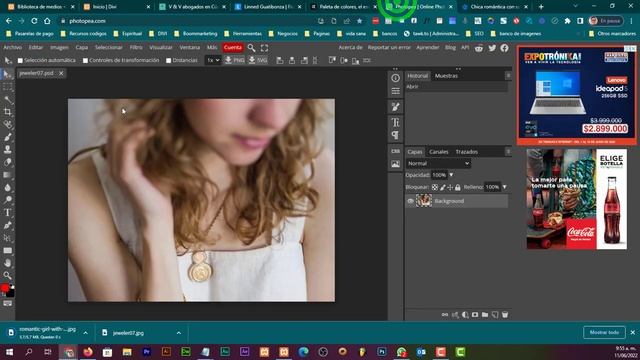Image resolution: width=640 pixels, height=360 pixels.
Task: Click the red Cuenta button
Action: (233, 48)
